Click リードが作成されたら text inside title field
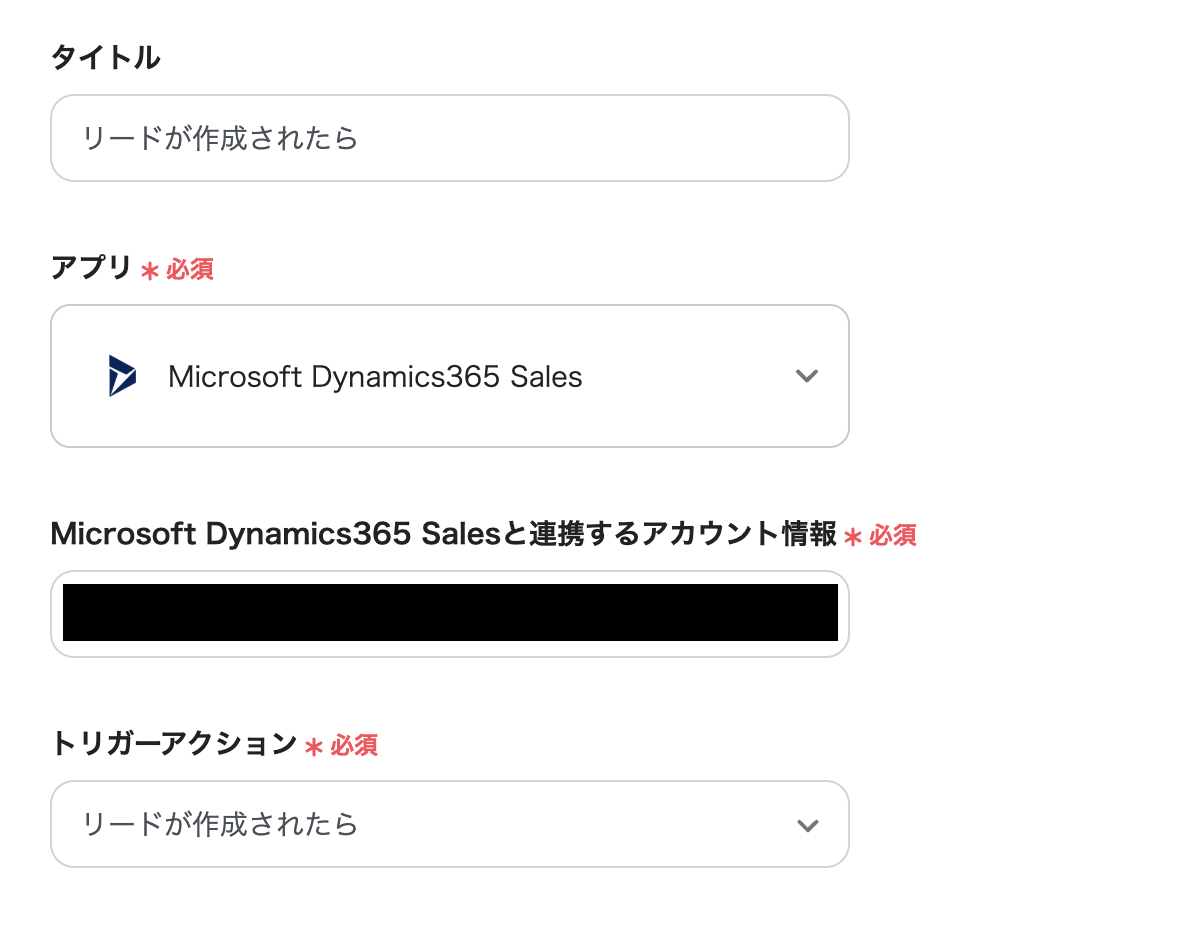Image resolution: width=1188 pixels, height=946 pixels. coord(220,138)
